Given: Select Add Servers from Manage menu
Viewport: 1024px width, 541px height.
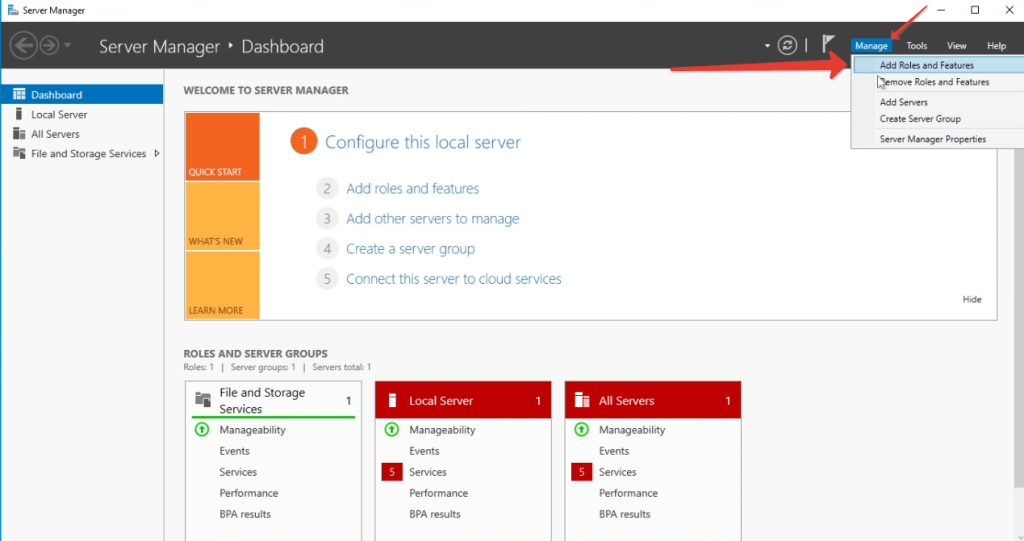Looking at the screenshot, I should pyautogui.click(x=938, y=102).
